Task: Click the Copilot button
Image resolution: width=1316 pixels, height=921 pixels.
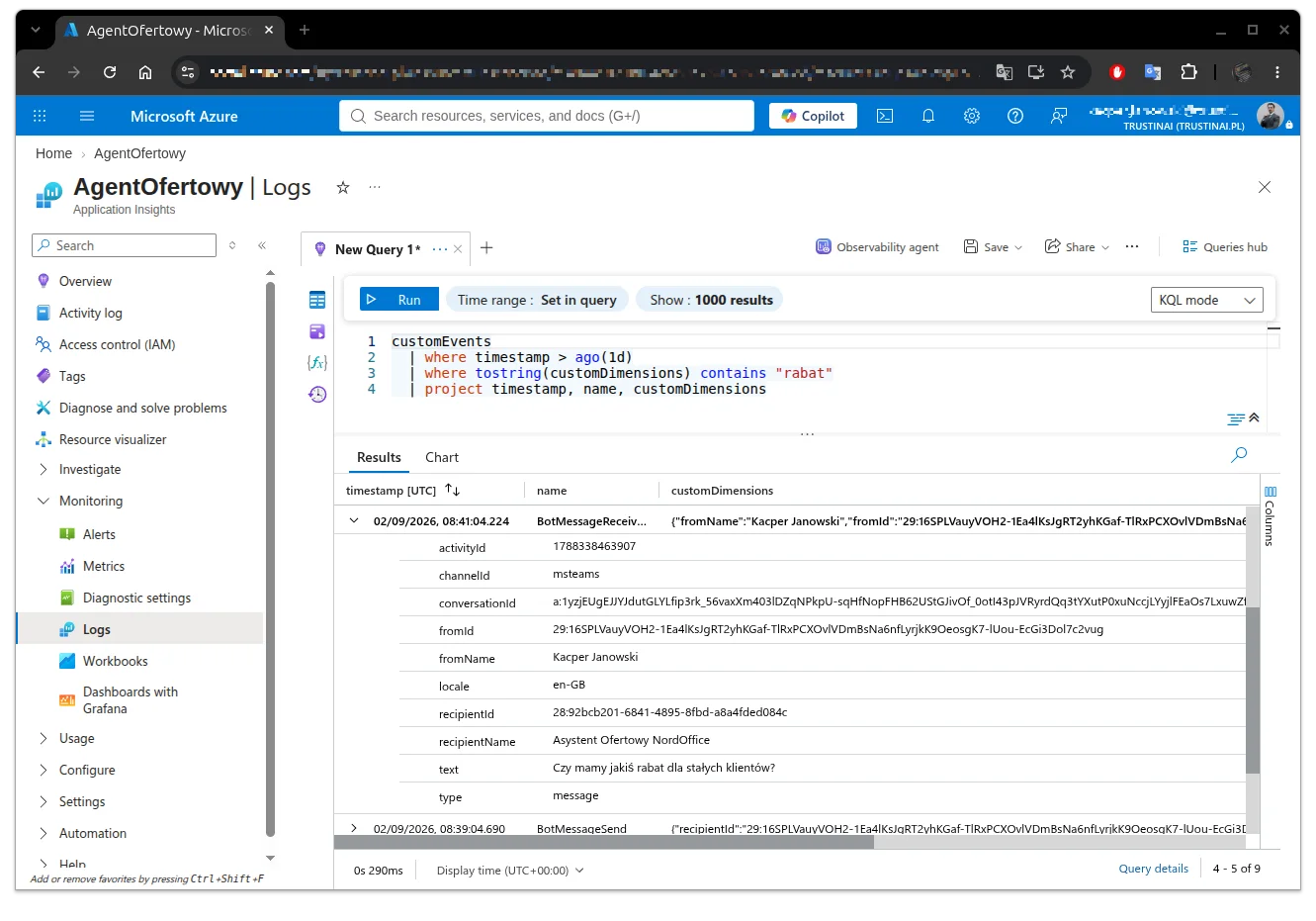Action: click(813, 116)
